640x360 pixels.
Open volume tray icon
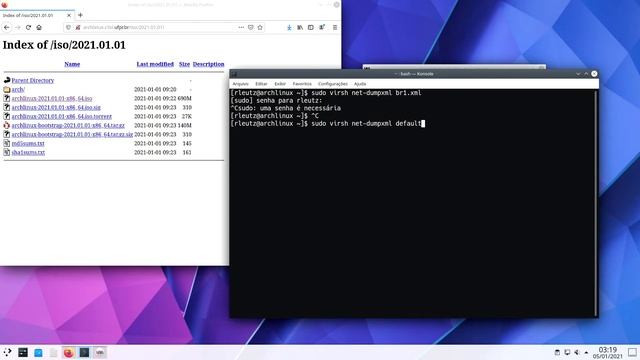coord(577,352)
